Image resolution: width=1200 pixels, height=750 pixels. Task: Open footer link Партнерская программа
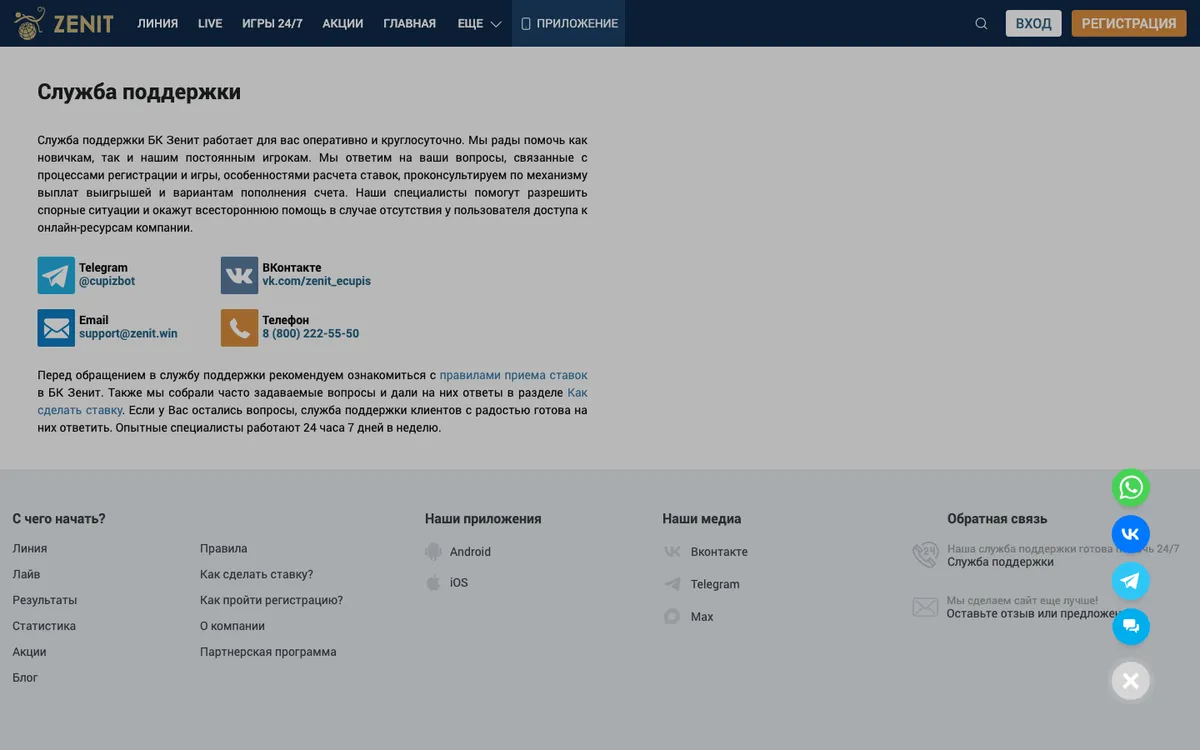pos(268,652)
